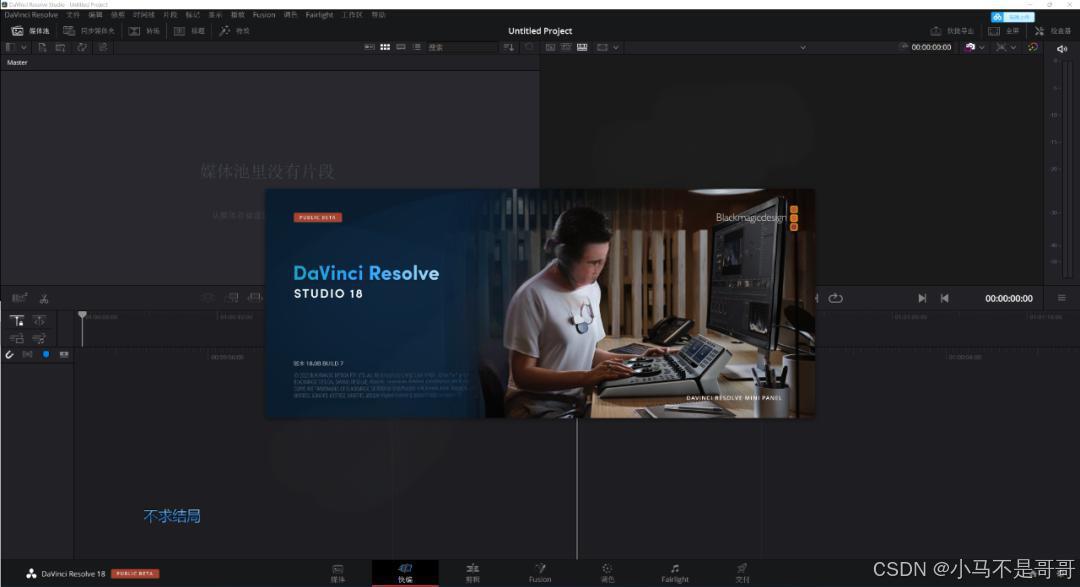Toggle timeline snapping magnet icon
This screenshot has width=1080, height=587.
tap(10, 355)
